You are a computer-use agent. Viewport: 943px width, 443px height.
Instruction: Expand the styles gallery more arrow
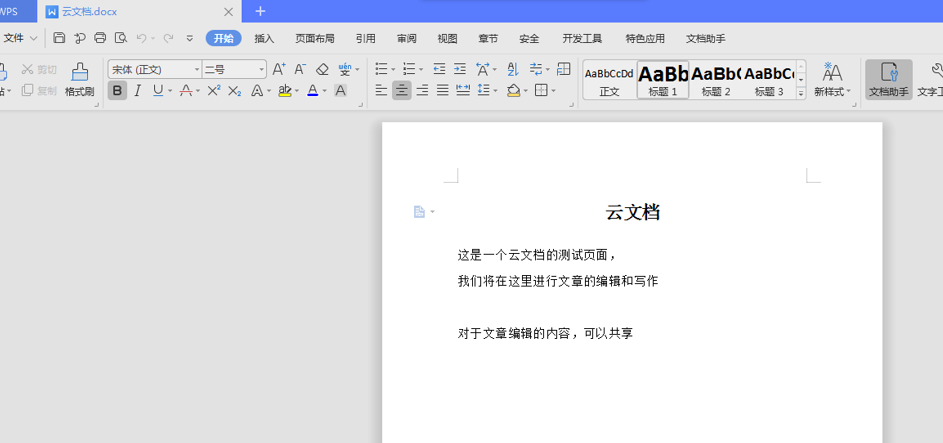[801, 93]
